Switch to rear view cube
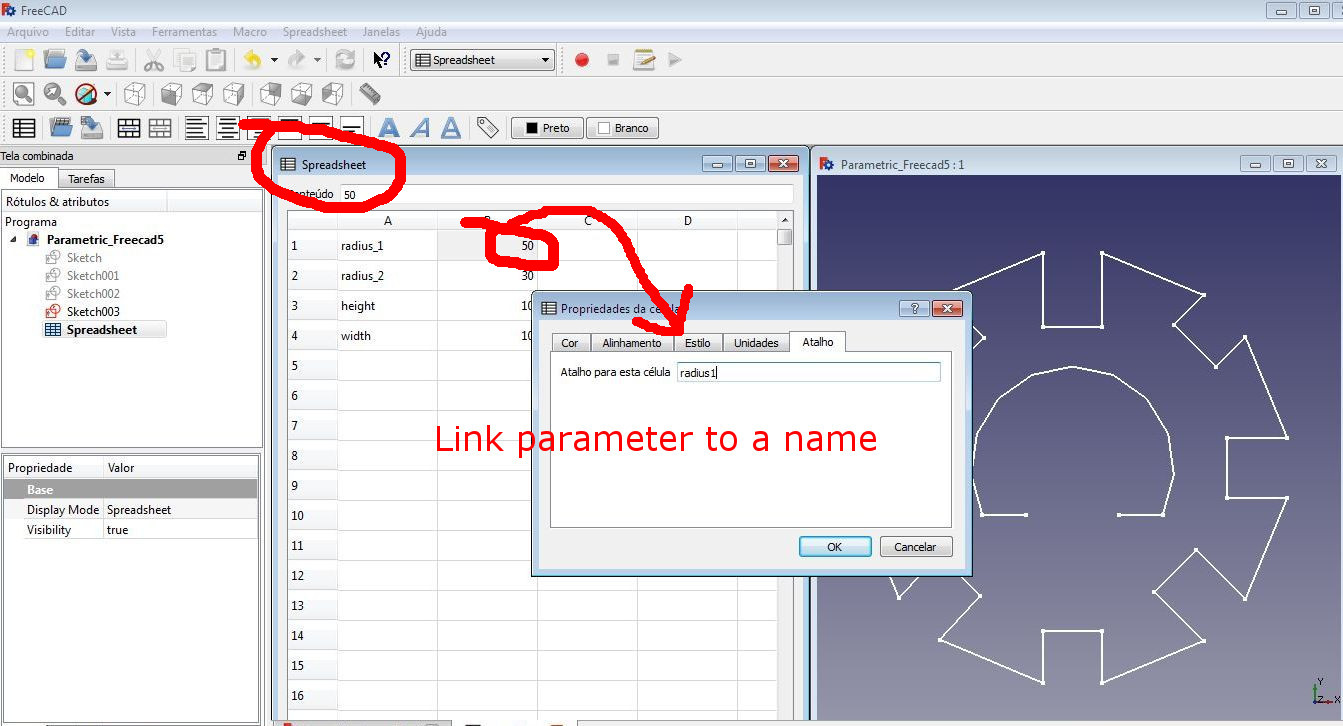The width and height of the screenshot is (1343, 726). click(270, 94)
